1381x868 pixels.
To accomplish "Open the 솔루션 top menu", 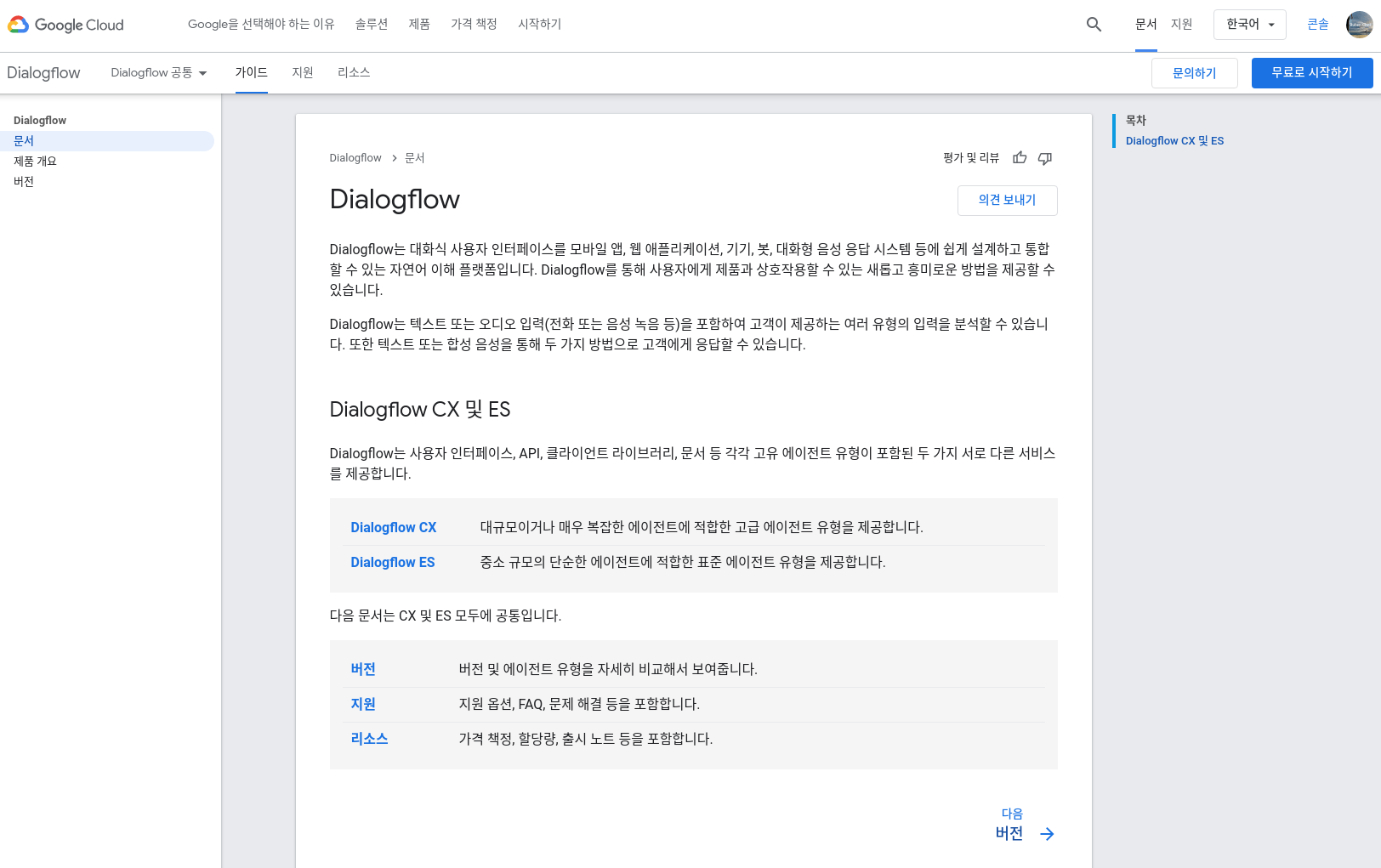I will (372, 25).
